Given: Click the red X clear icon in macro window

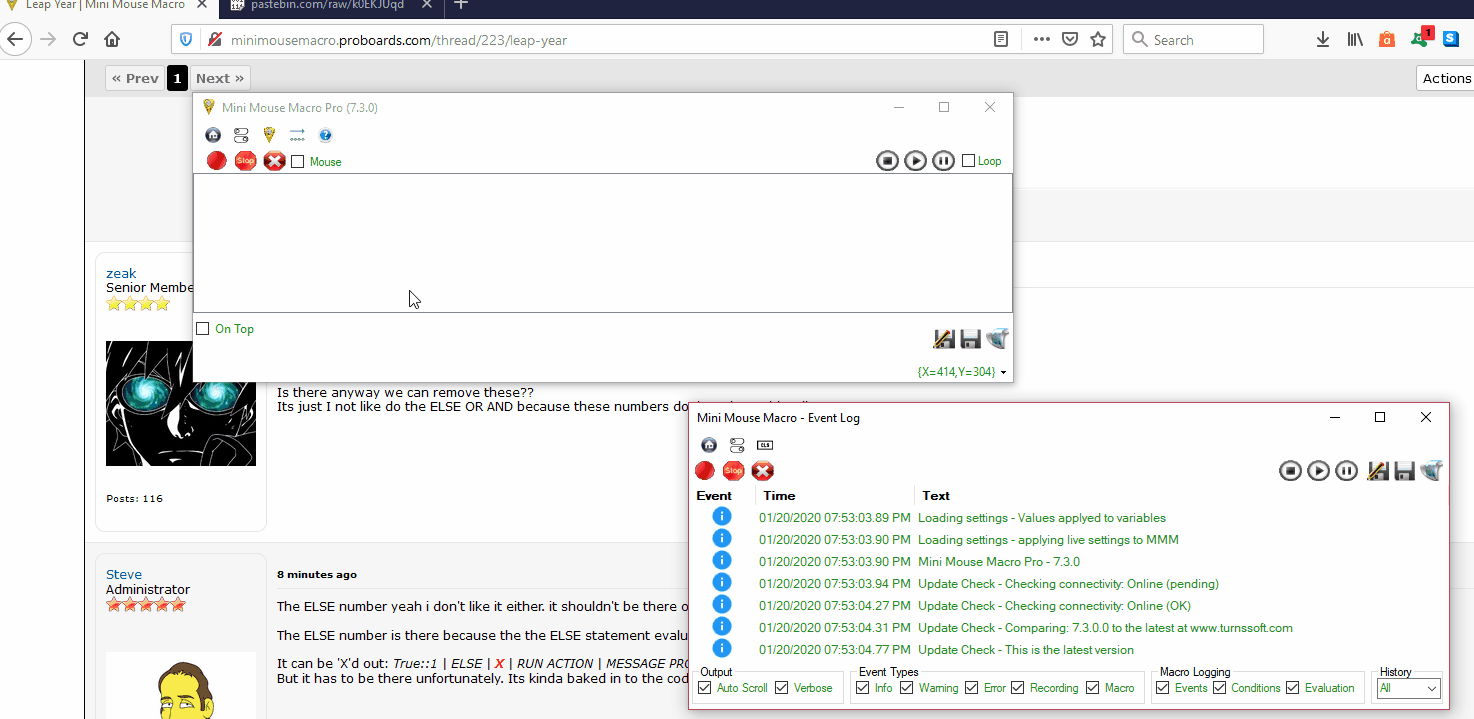Looking at the screenshot, I should click(274, 161).
